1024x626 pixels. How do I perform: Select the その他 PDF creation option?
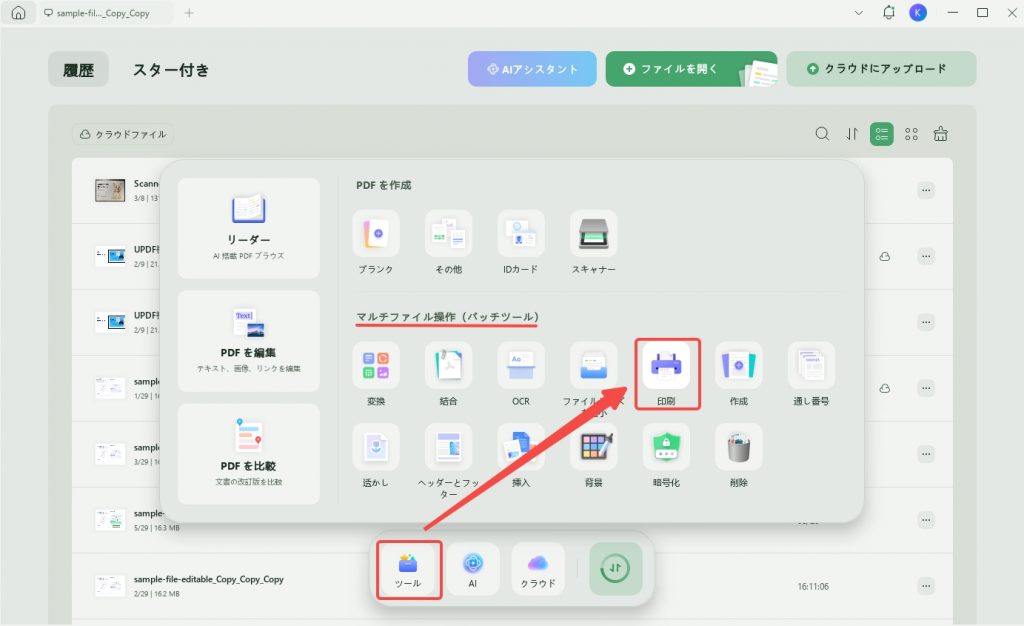point(448,234)
